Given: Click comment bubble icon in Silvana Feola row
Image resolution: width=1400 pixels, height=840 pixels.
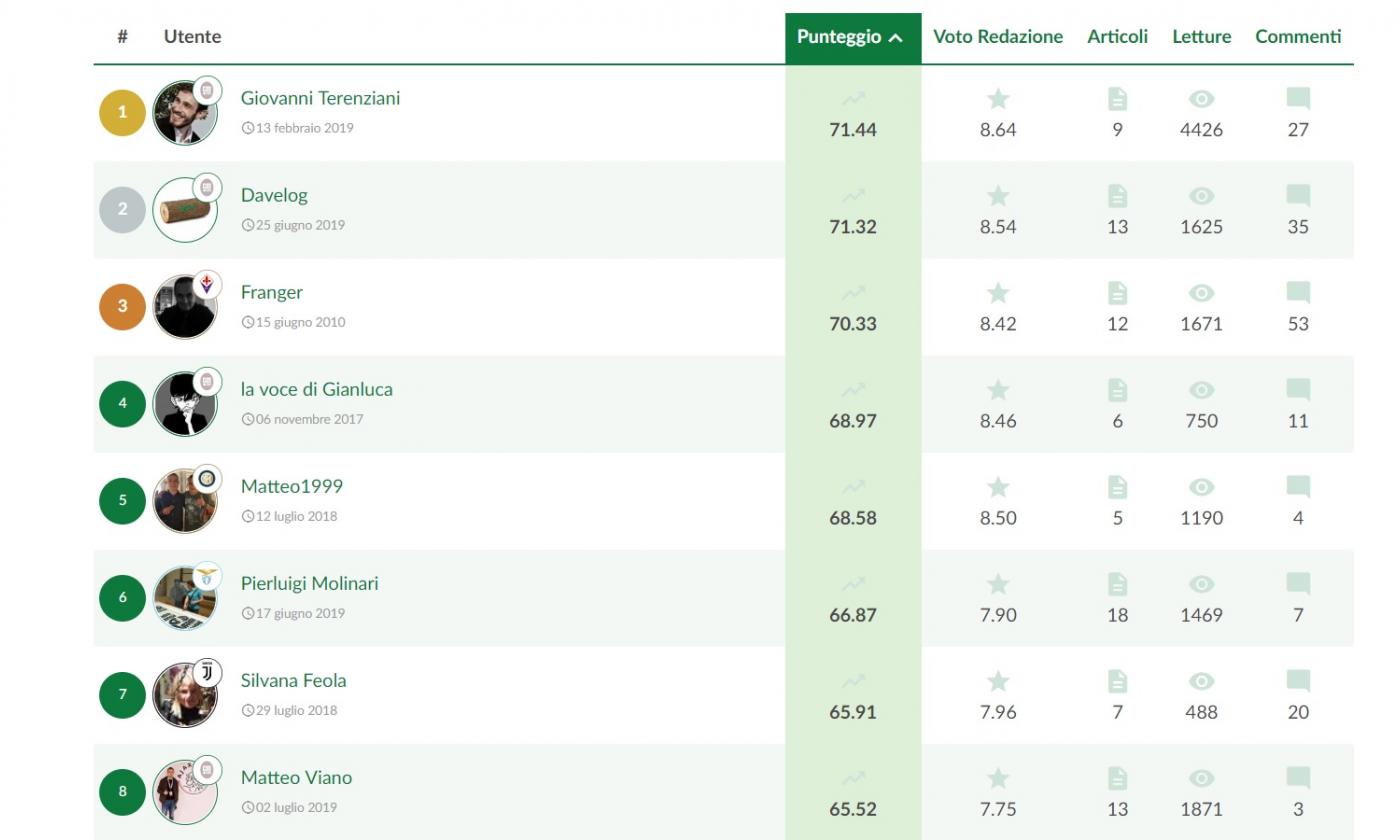Looking at the screenshot, I should pyautogui.click(x=1298, y=681).
